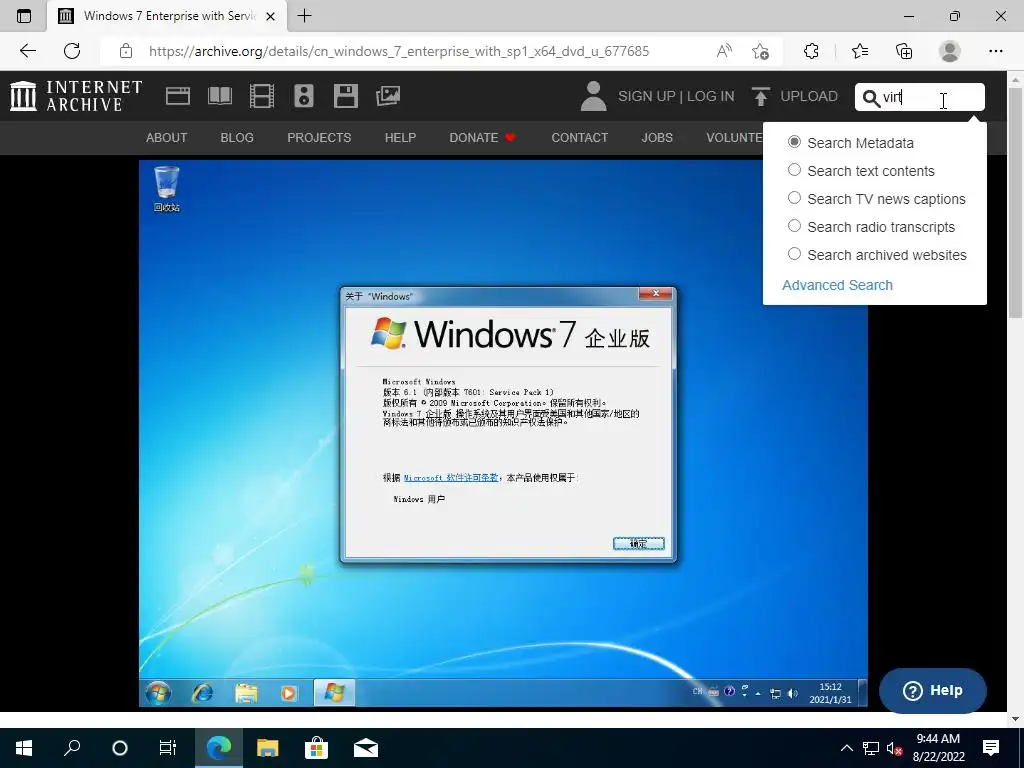Open Task View on taskbar
Viewport: 1024px width, 768px height.
[168, 748]
